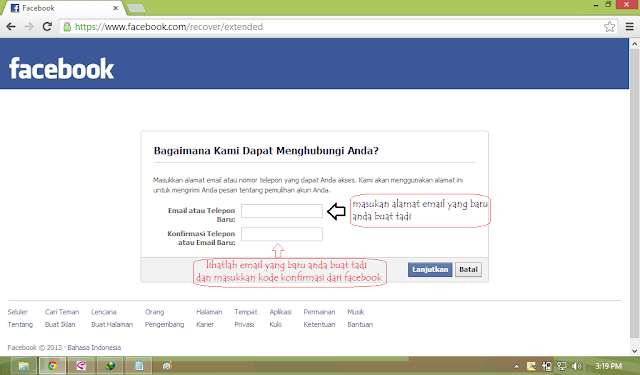Viewport: 640px width, 375px height.
Task: Open the Buat Halaman footer link
Action: point(112,324)
